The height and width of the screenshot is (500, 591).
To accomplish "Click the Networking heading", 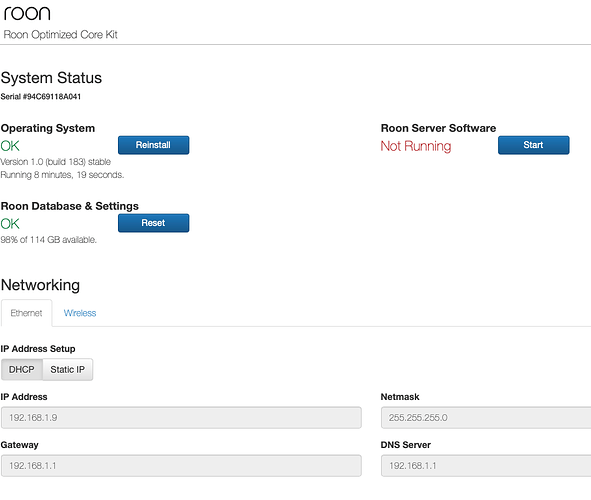I will point(40,285).
